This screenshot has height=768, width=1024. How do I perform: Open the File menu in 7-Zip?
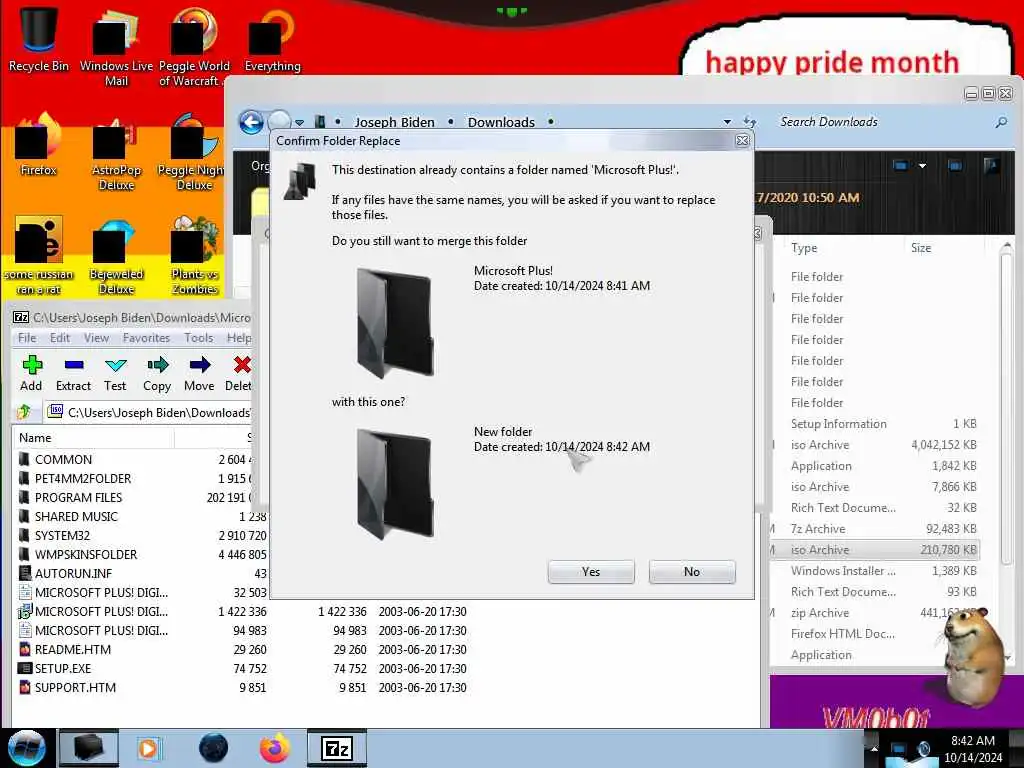pyautogui.click(x=27, y=338)
